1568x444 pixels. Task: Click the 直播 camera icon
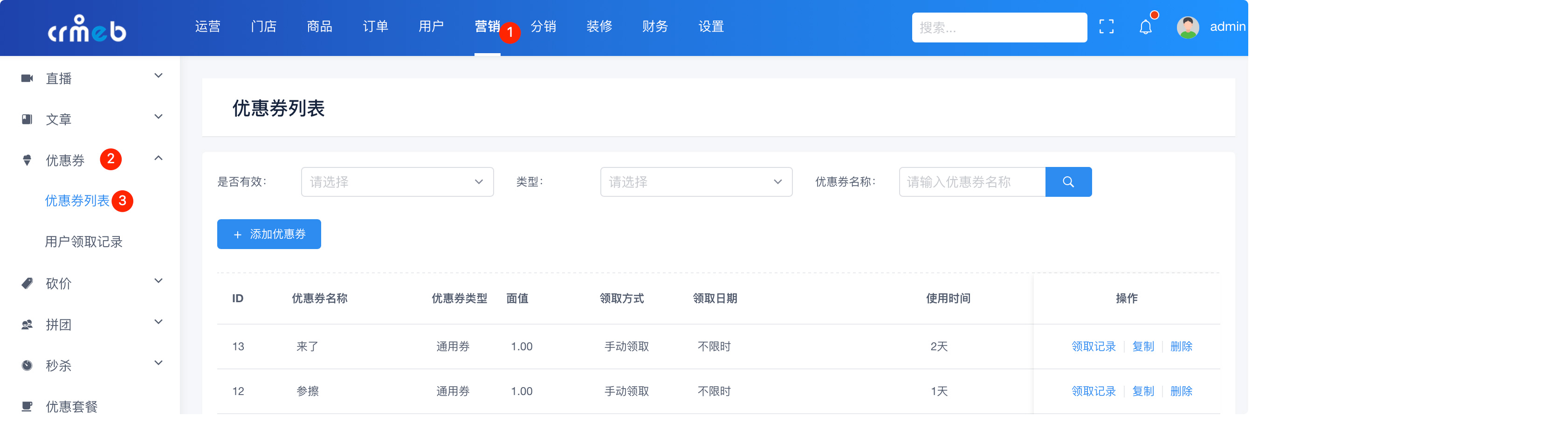[27, 78]
